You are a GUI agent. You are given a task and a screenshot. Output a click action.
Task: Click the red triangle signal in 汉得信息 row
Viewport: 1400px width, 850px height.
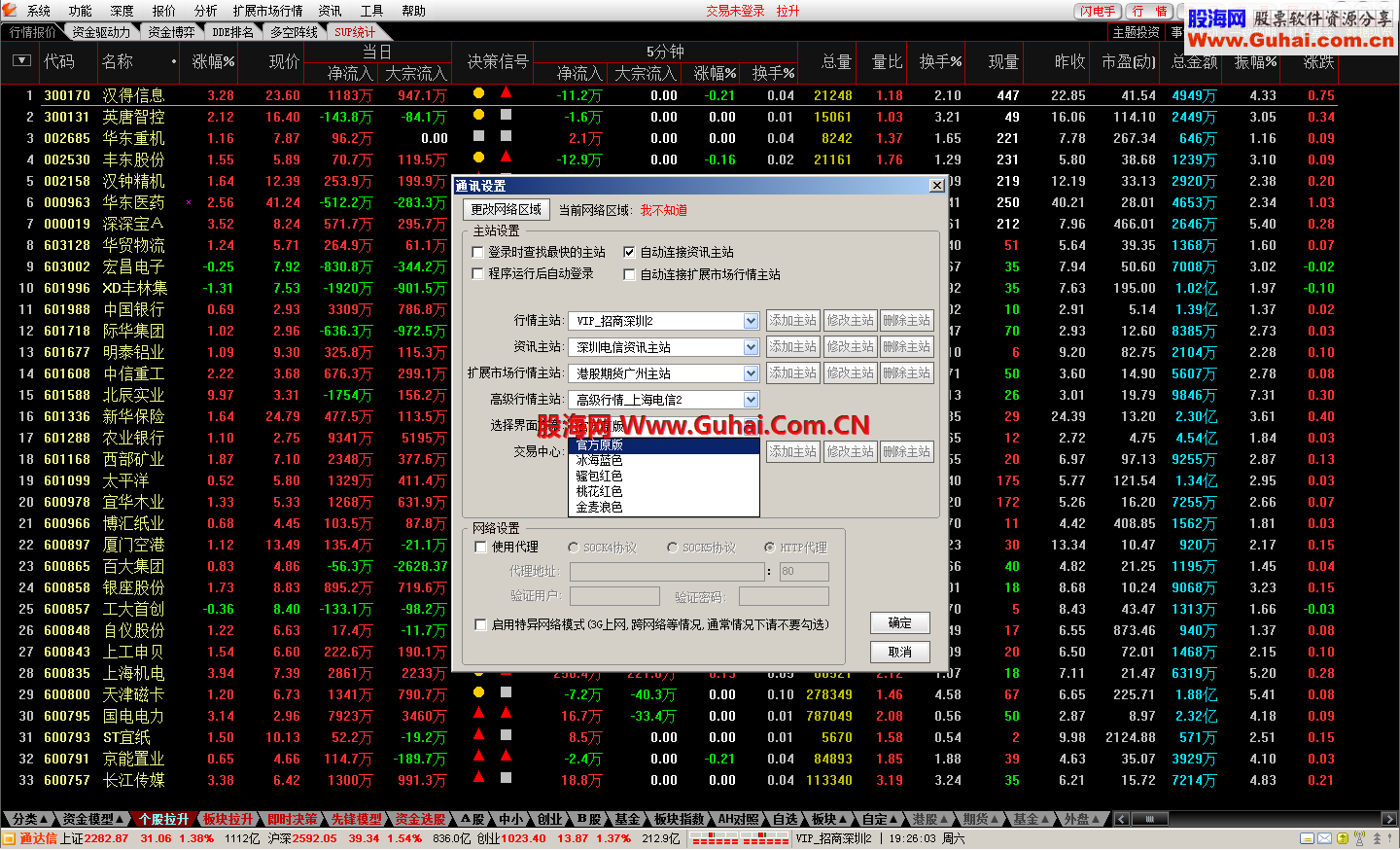(506, 93)
